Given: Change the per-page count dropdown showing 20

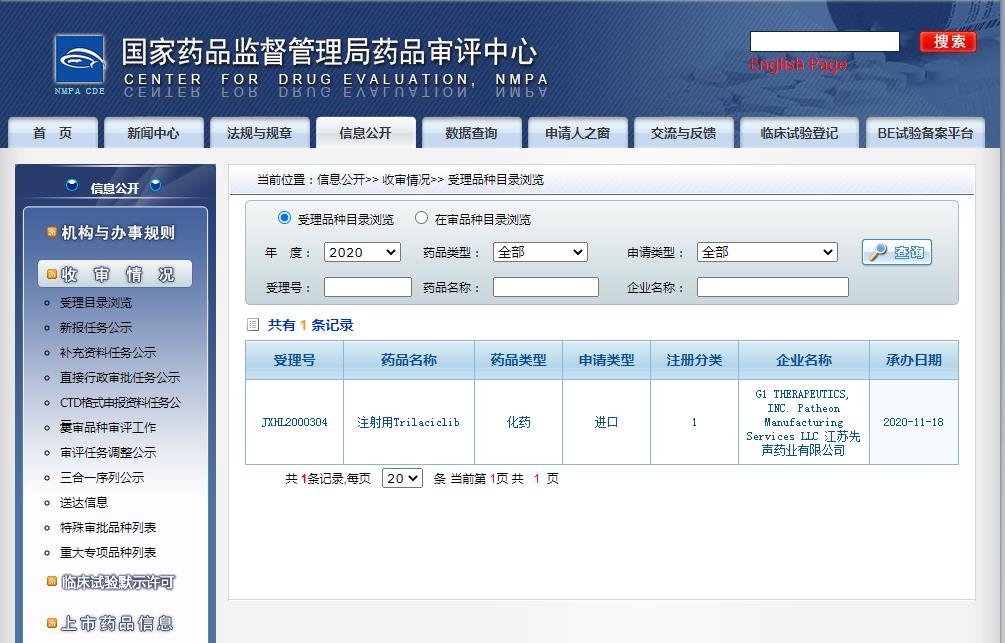Looking at the screenshot, I should tap(402, 479).
